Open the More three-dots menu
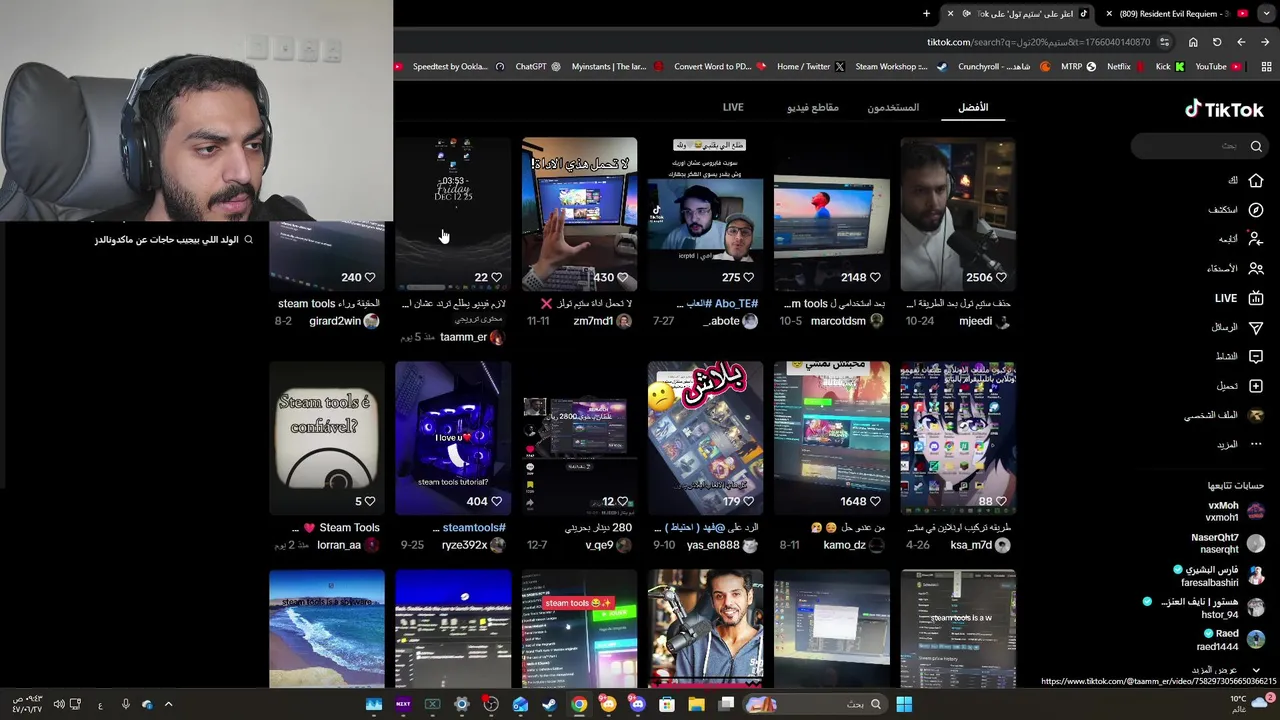Image resolution: width=1280 pixels, height=720 pixels. pyautogui.click(x=1256, y=444)
